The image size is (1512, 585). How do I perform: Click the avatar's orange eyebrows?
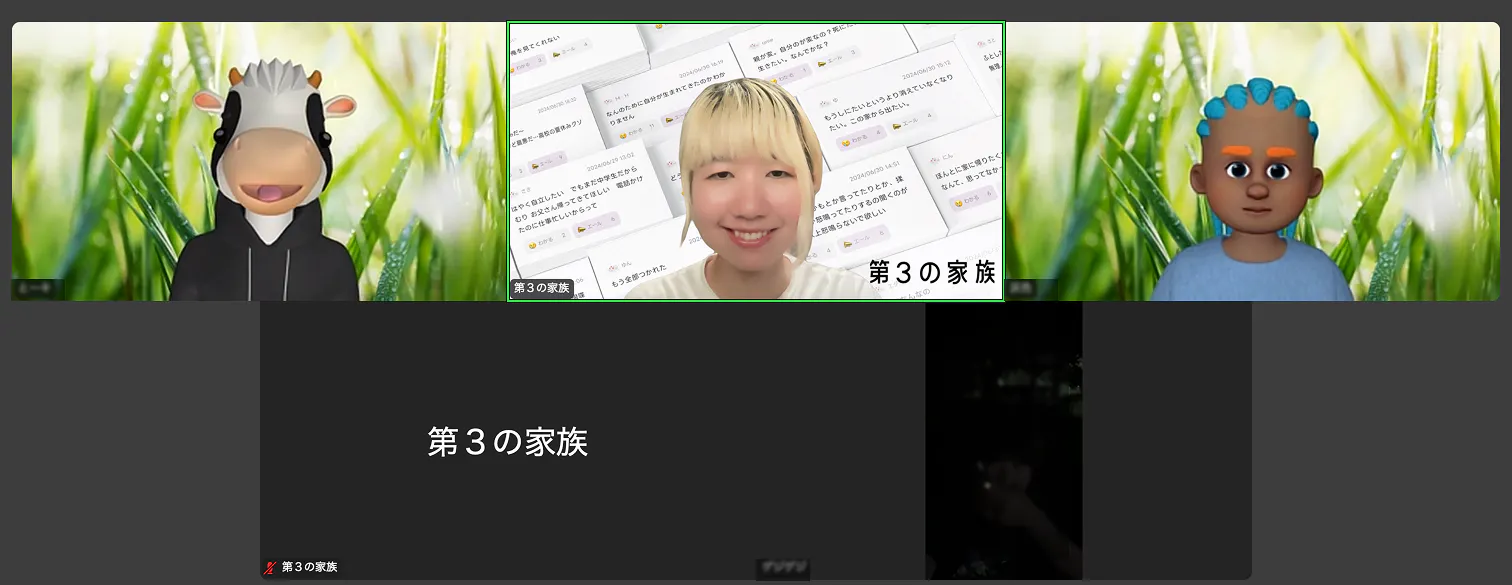click(1255, 153)
